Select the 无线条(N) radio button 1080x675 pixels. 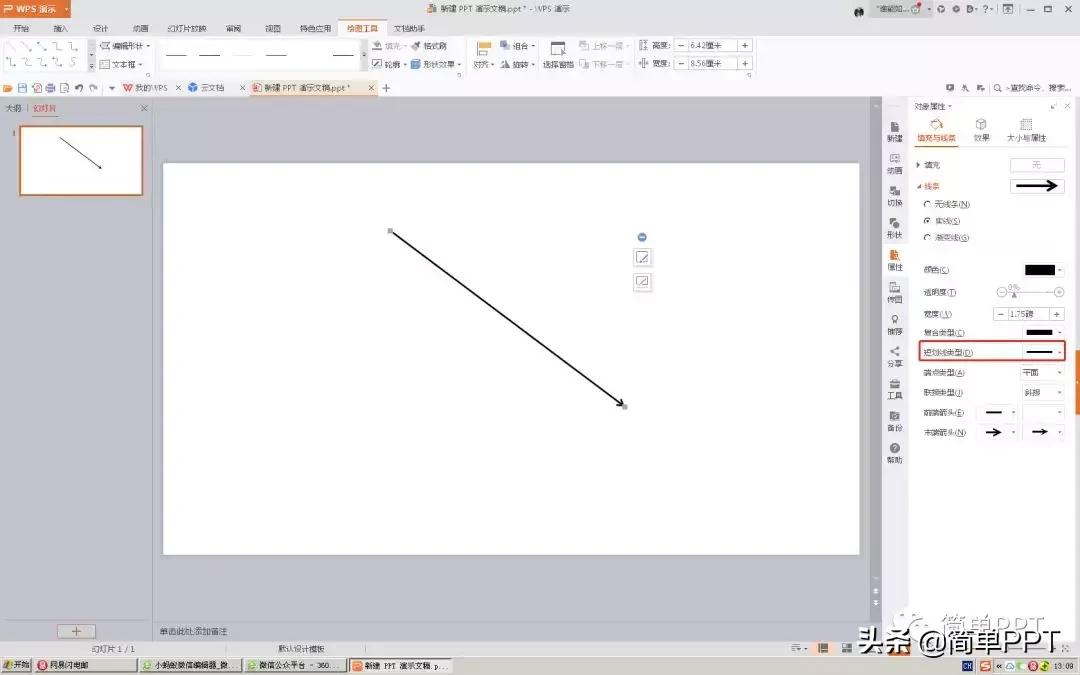[x=927, y=204]
